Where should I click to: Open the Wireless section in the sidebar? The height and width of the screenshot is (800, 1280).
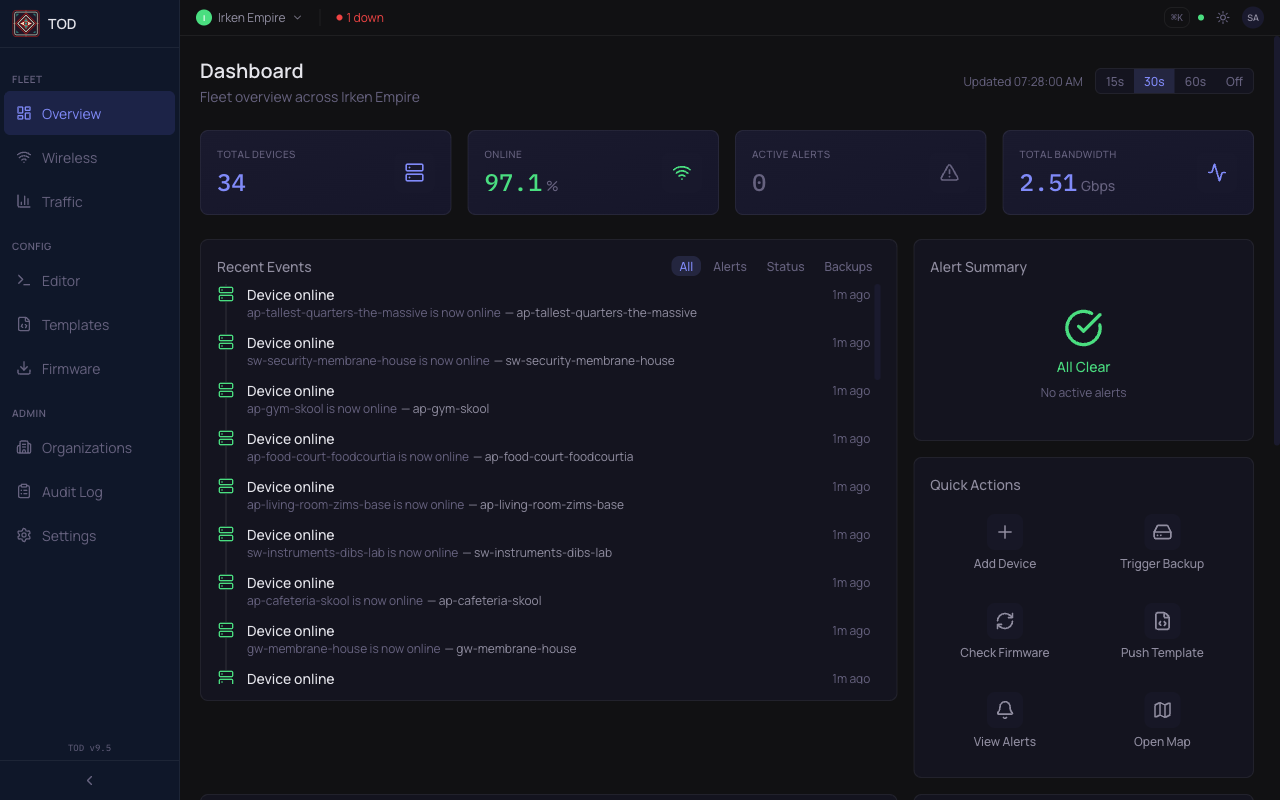pyautogui.click(x=70, y=157)
